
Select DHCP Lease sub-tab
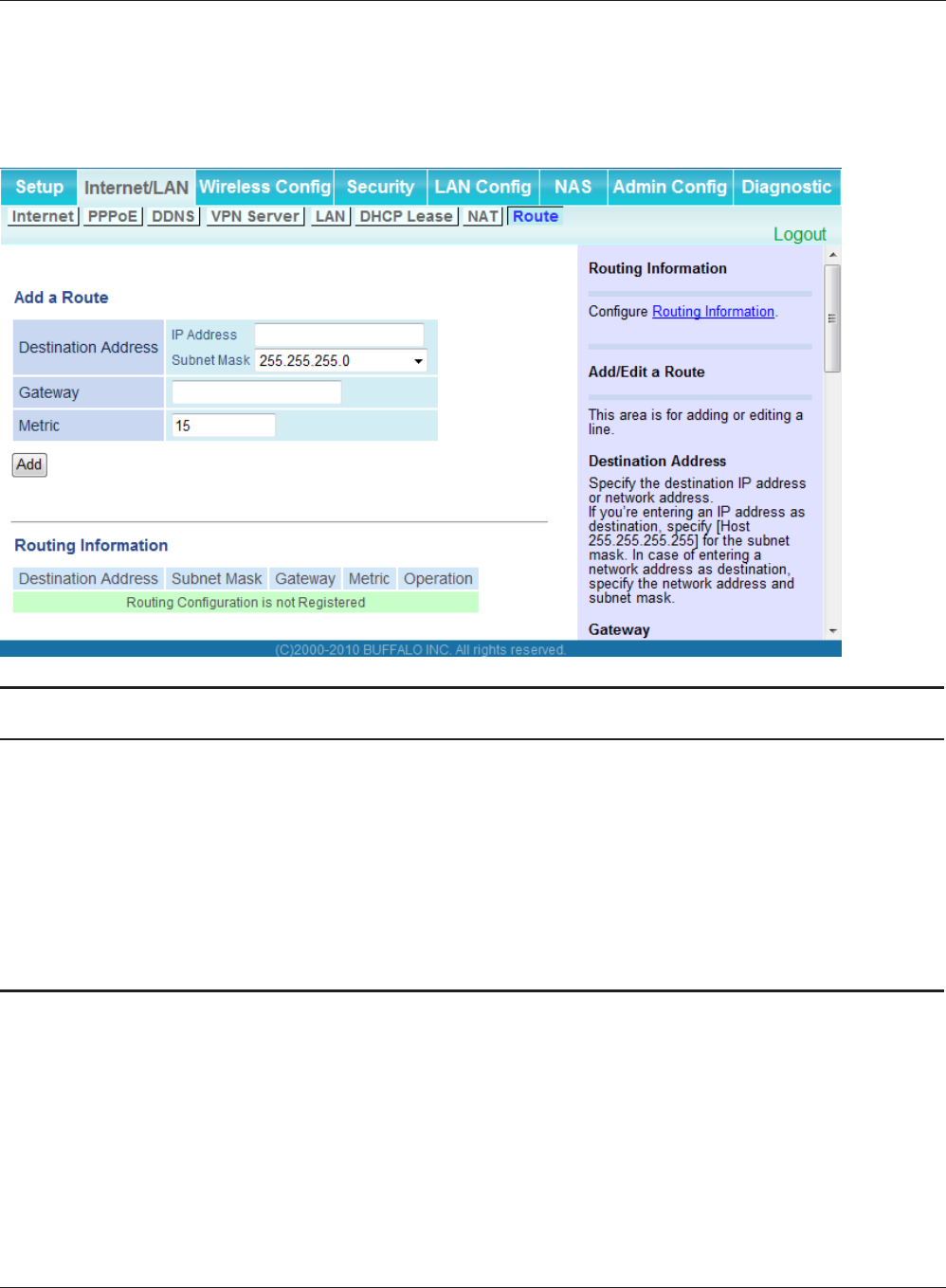[x=407, y=216]
